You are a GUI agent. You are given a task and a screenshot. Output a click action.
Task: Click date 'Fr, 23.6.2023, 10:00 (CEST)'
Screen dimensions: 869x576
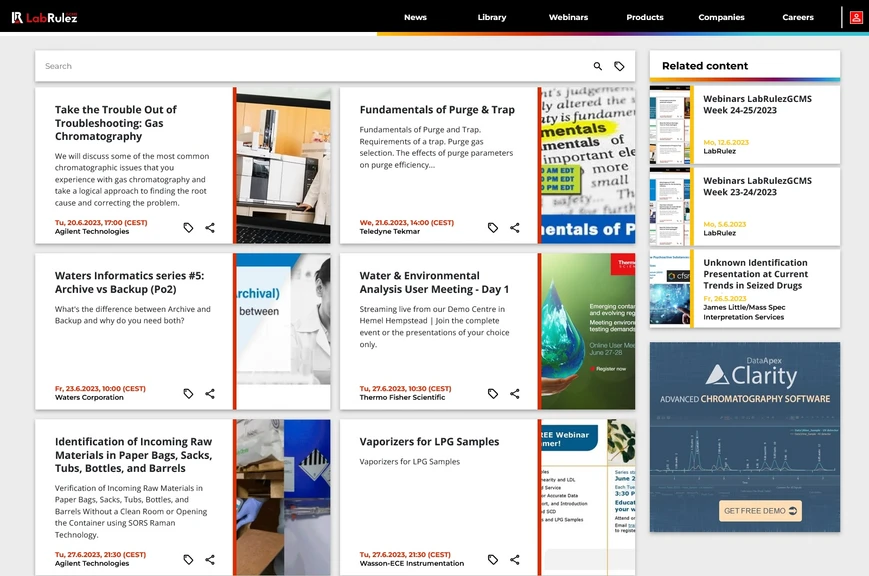(x=100, y=389)
